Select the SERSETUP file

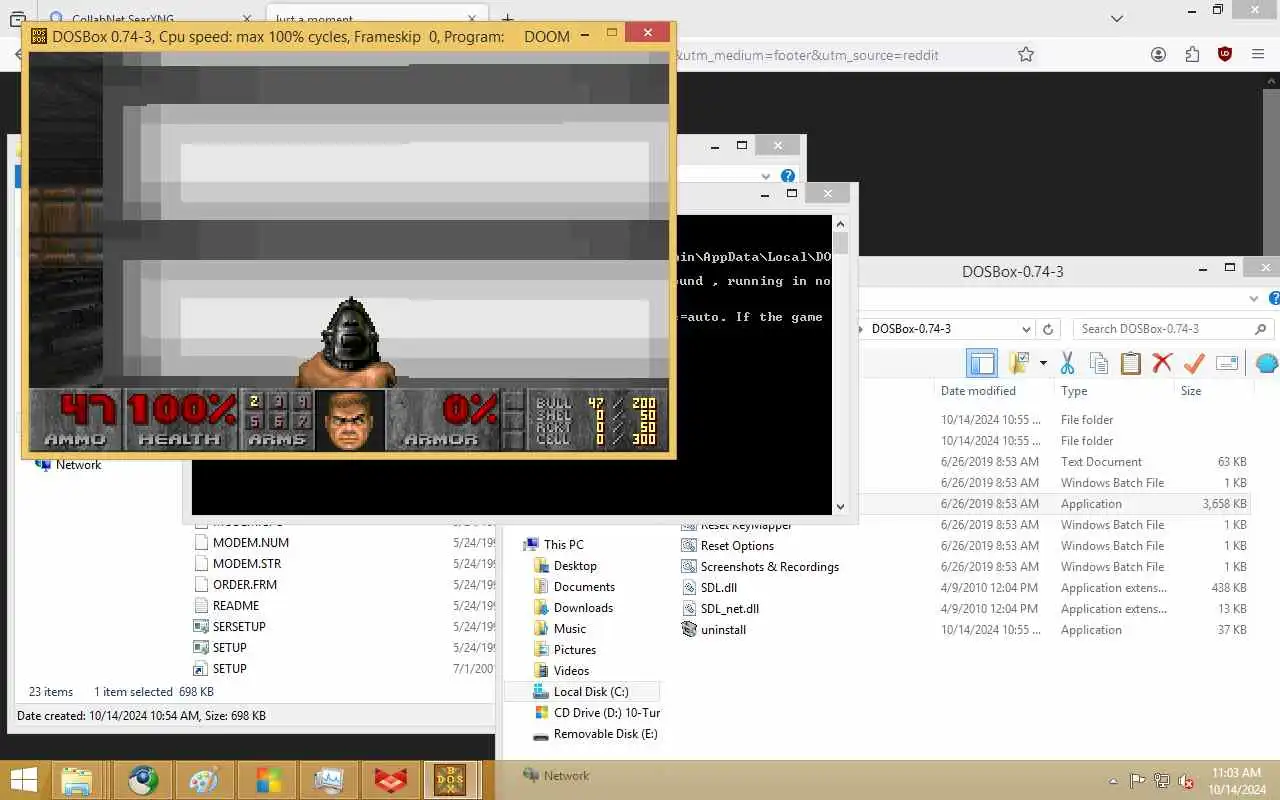(x=230, y=627)
